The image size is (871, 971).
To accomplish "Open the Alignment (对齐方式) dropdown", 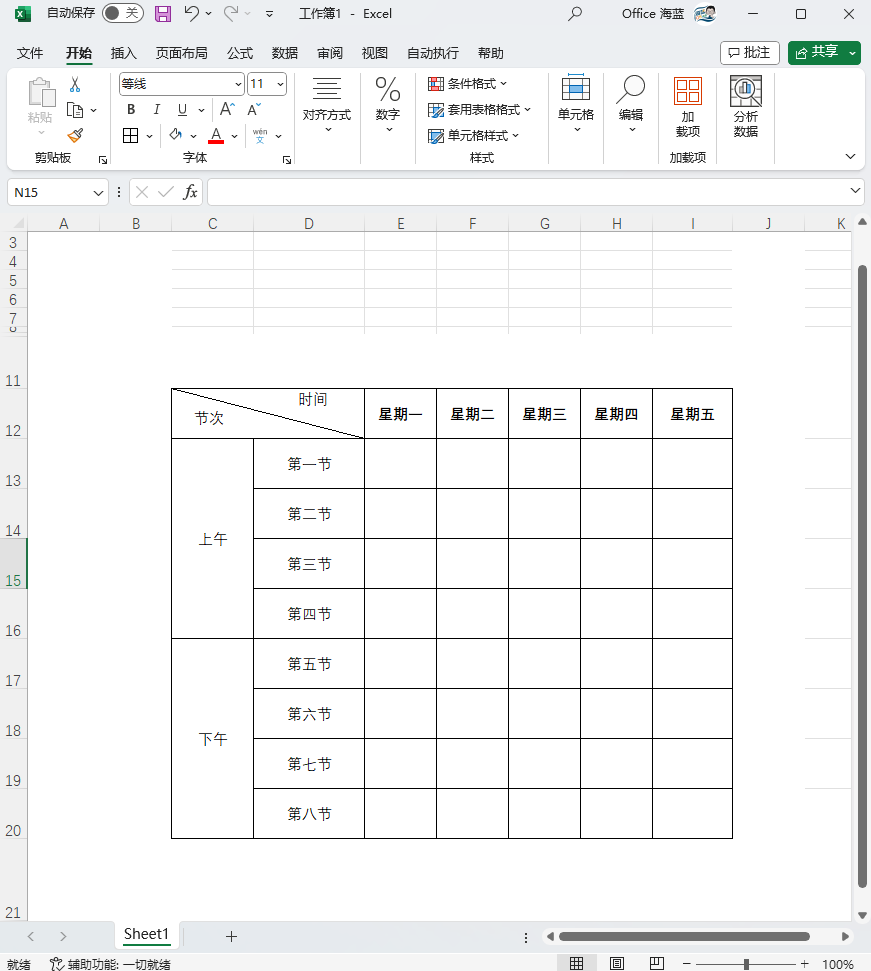I will [x=327, y=105].
